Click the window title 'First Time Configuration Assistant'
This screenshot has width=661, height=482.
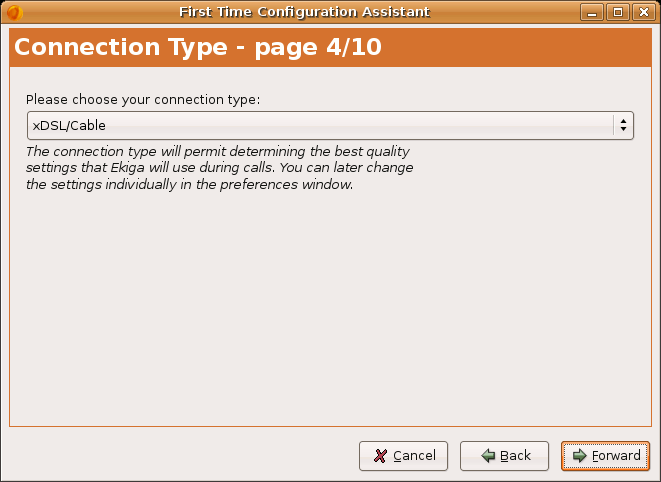[x=303, y=12]
